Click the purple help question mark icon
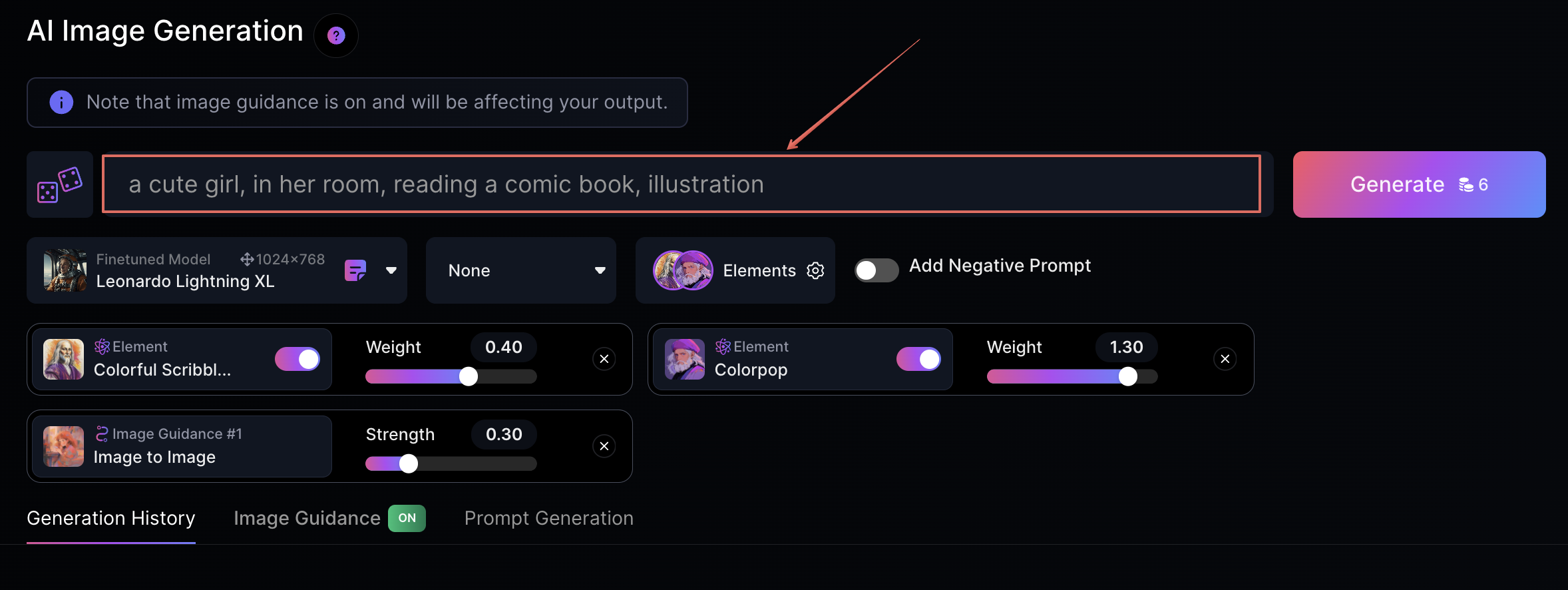The image size is (1568, 590). coord(336,35)
